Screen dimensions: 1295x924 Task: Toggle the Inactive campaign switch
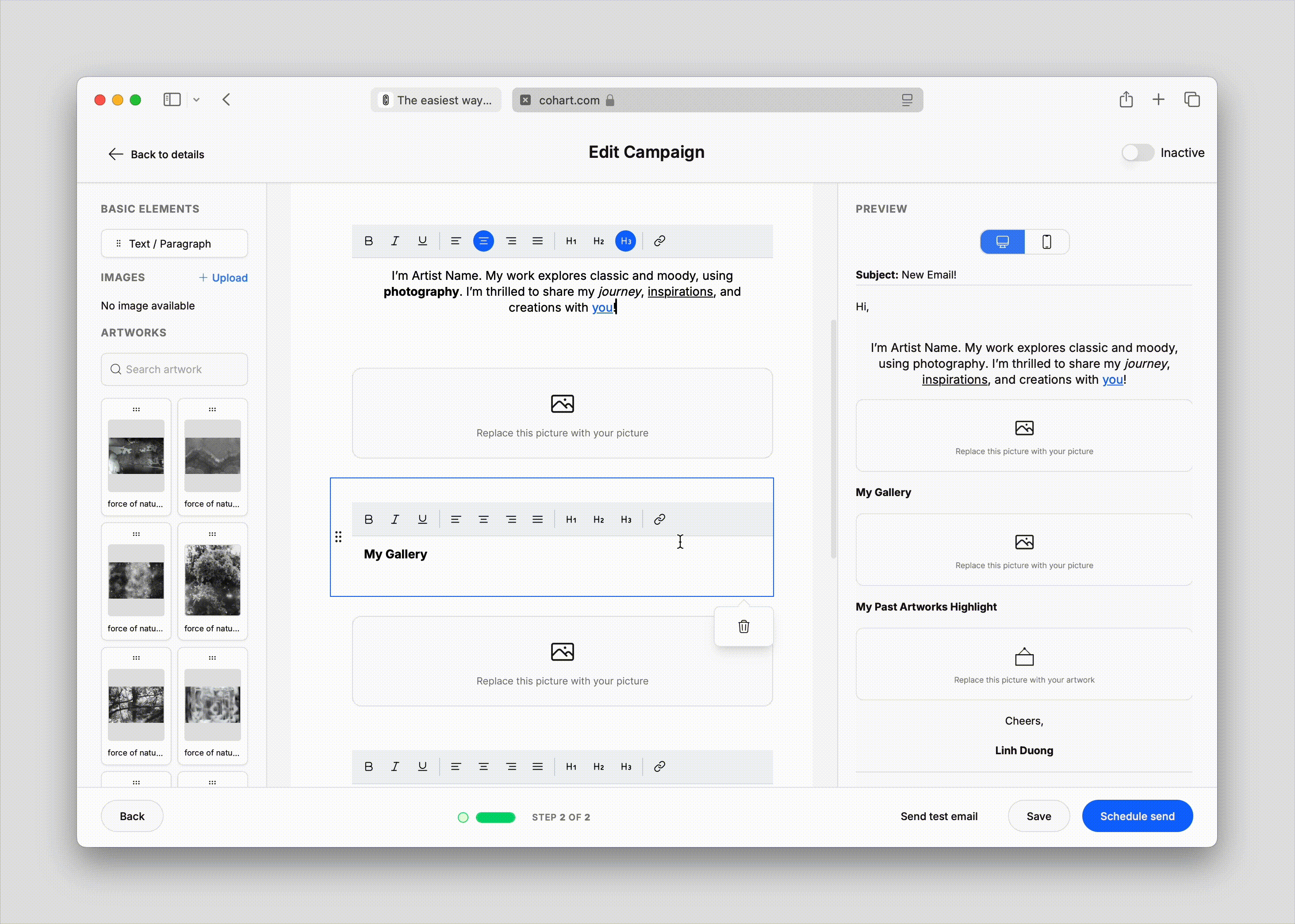(x=1138, y=153)
